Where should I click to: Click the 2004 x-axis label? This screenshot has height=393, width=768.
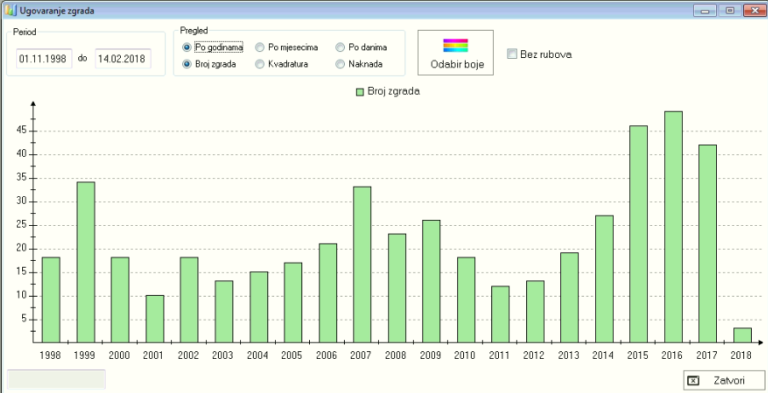[x=257, y=355]
